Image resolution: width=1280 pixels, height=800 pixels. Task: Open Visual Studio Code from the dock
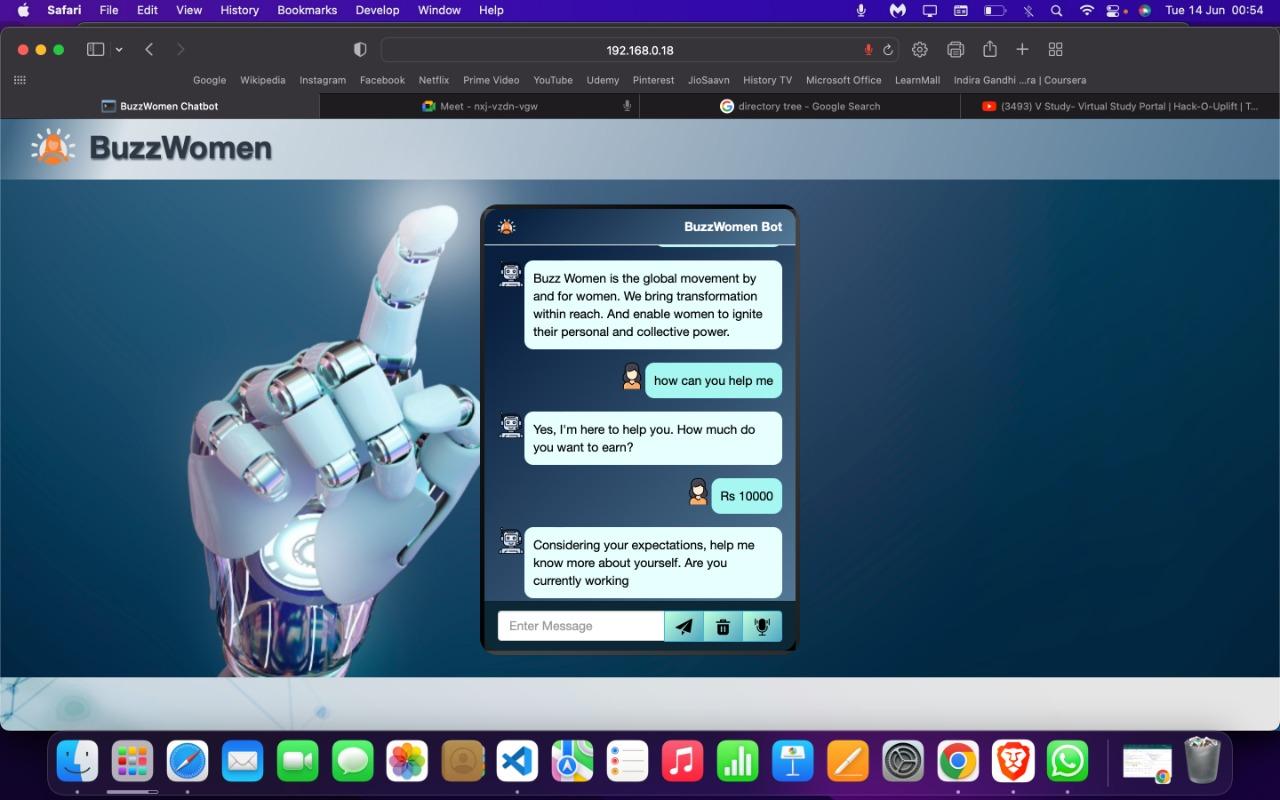pyautogui.click(x=517, y=762)
